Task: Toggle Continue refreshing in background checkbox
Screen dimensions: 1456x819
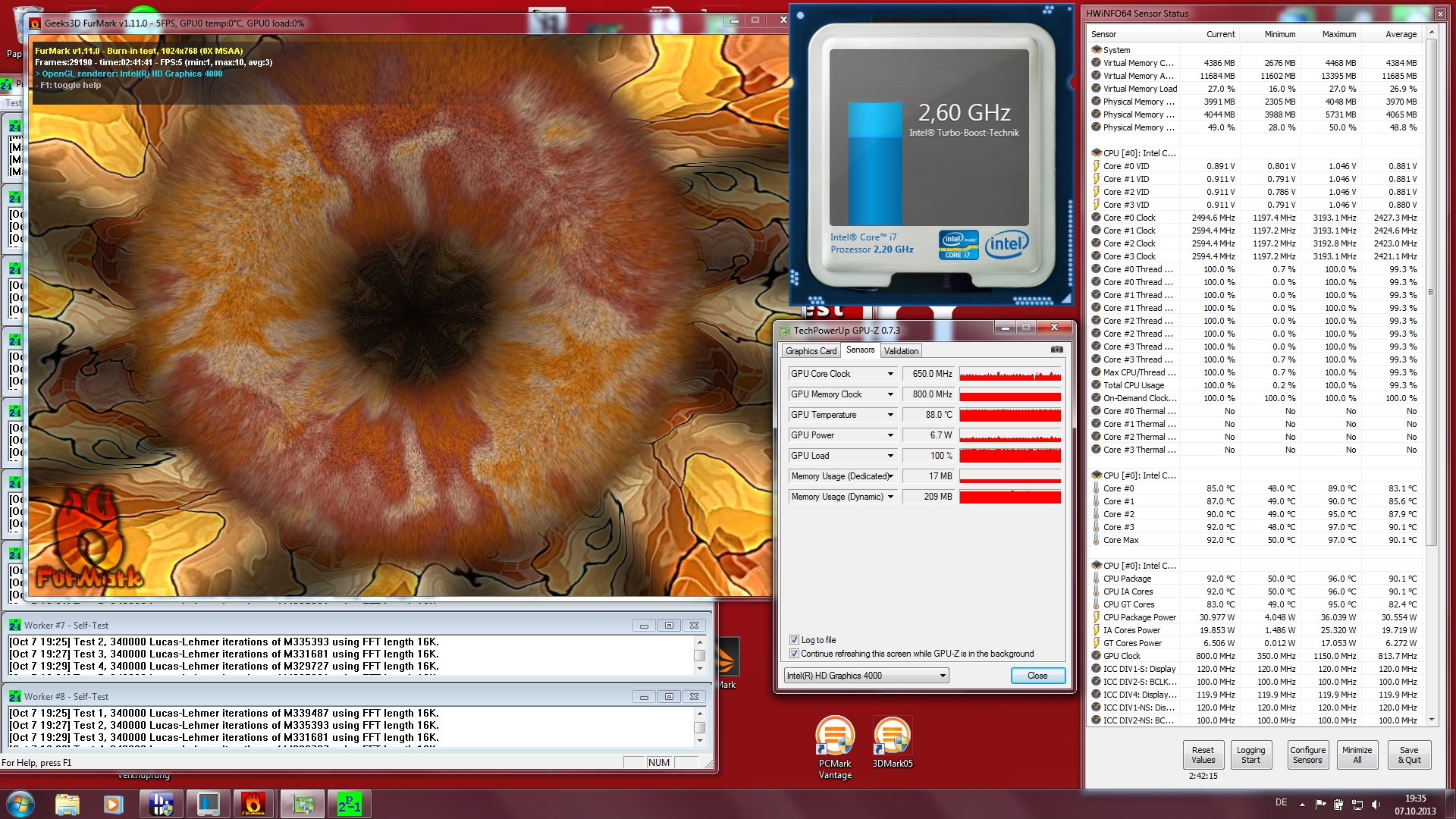Action: pos(794,654)
